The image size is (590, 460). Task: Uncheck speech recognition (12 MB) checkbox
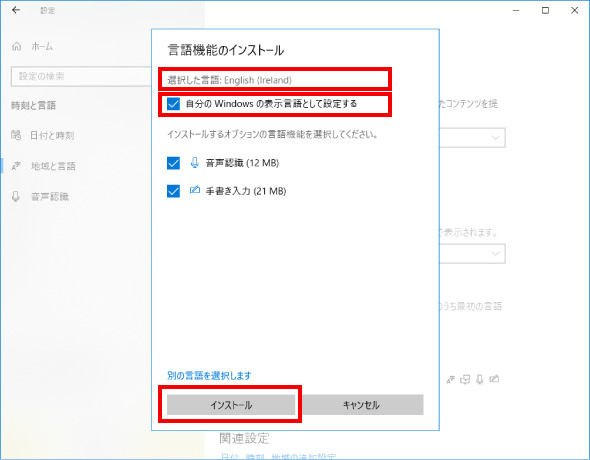[173, 163]
